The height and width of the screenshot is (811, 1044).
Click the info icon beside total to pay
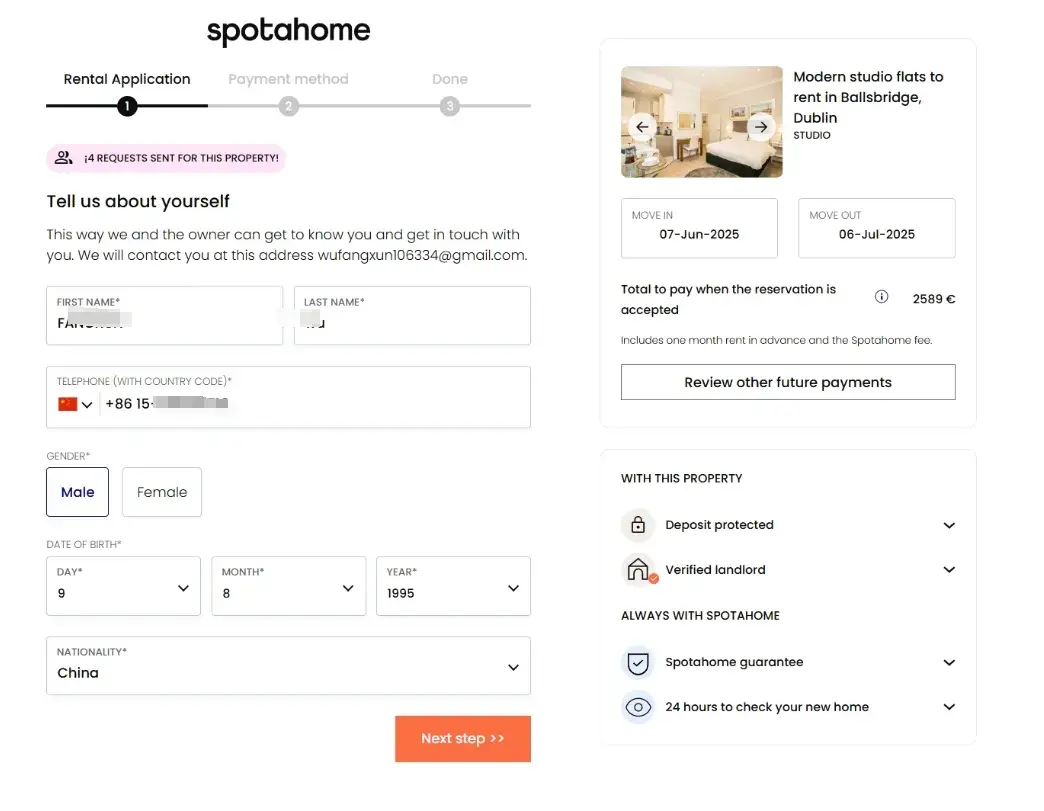click(x=881, y=297)
